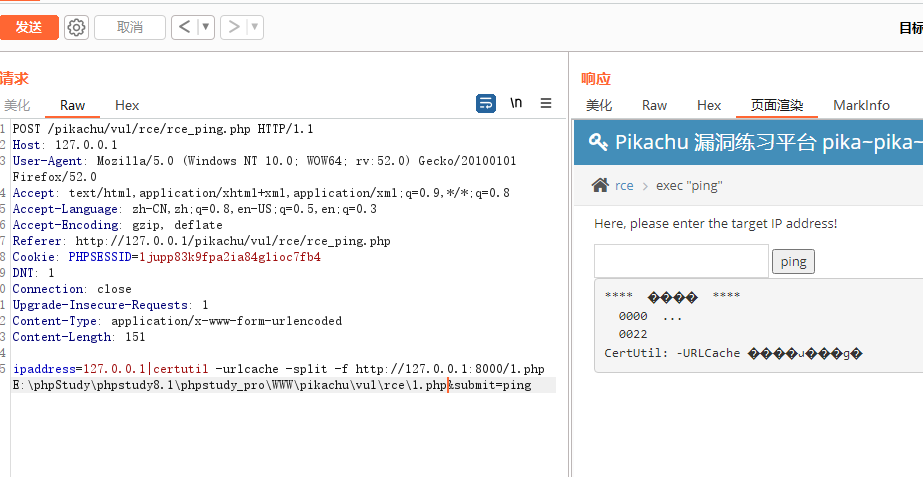Open the back history dropdown arrow
Image resolution: width=923 pixels, height=477 pixels.
click(205, 27)
